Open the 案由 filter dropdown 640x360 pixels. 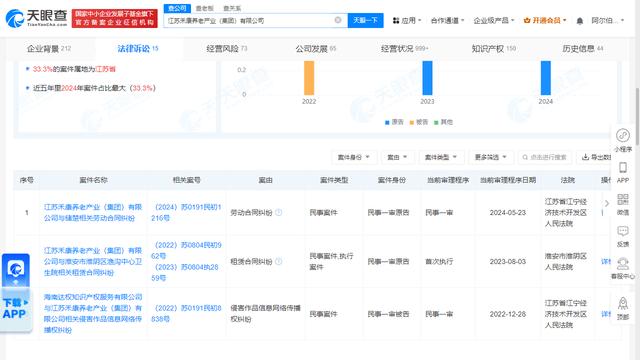[397, 157]
